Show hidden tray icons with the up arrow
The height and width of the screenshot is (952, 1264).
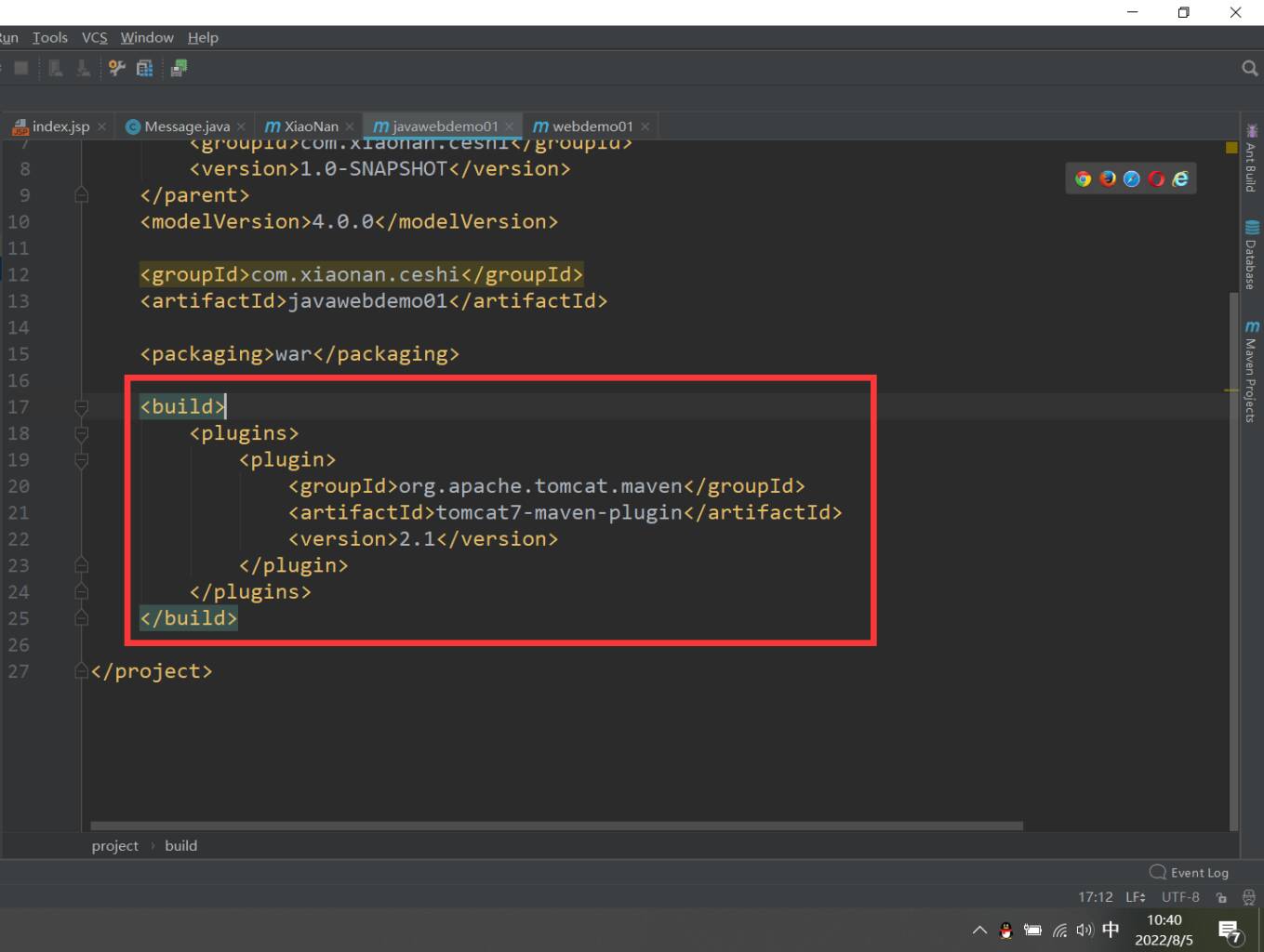pos(979,930)
